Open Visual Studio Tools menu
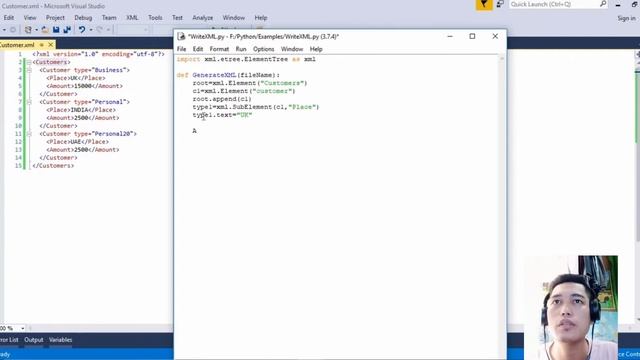 point(155,18)
